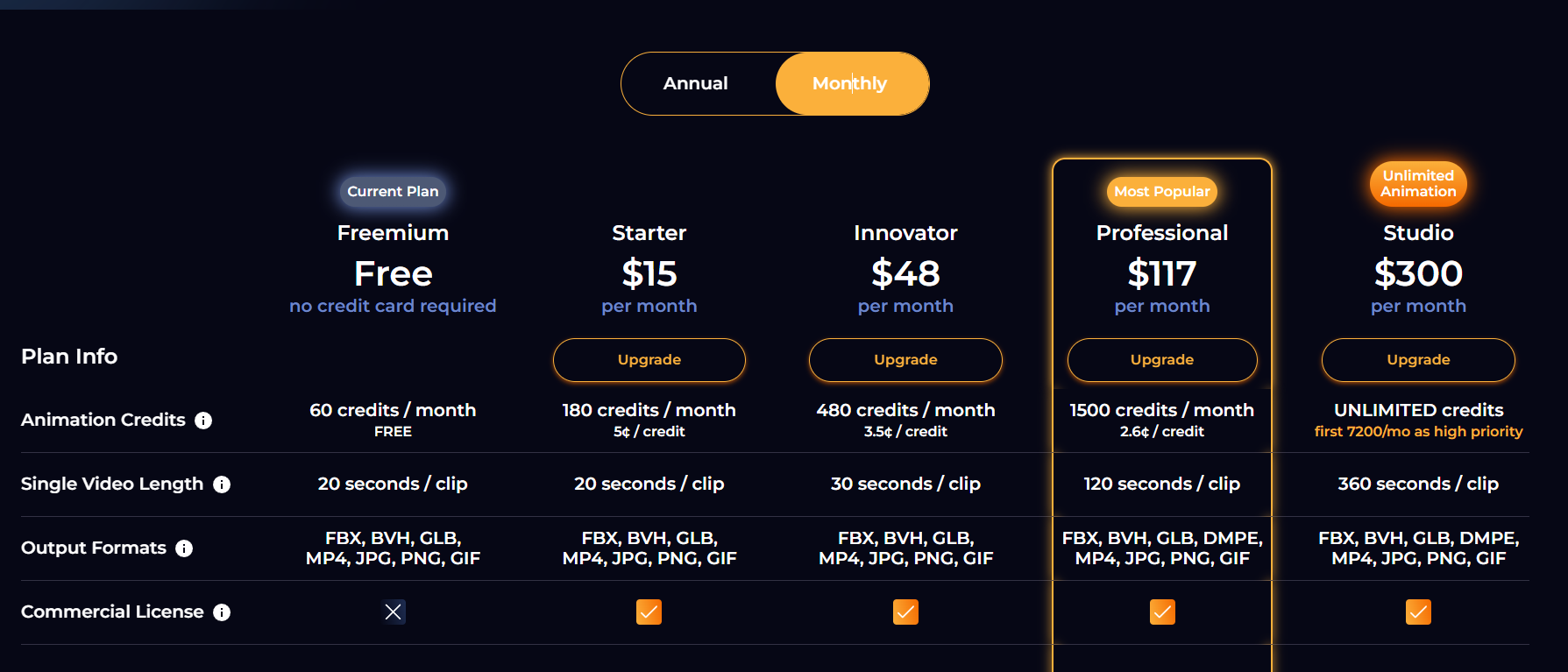Viewport: 1568px width, 672px height.
Task: Upgrade to the Innovator plan
Action: [x=905, y=360]
